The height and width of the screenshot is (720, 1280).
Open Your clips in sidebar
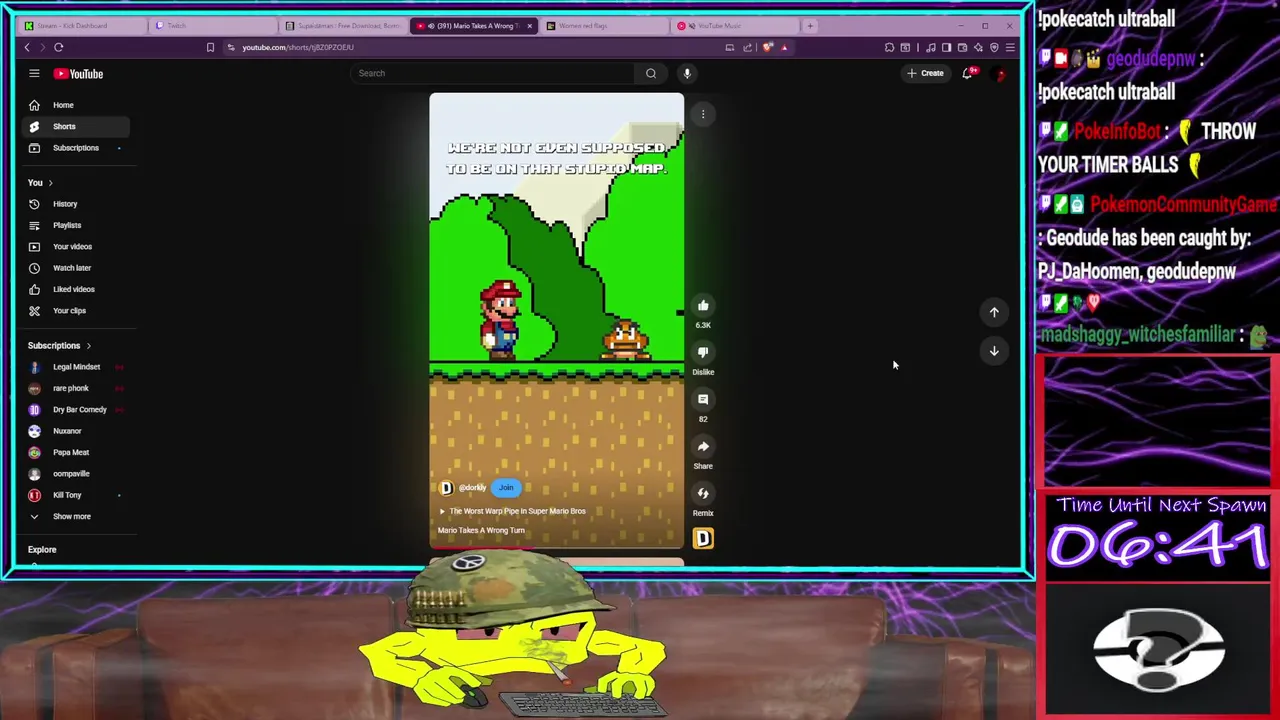pyautogui.click(x=75, y=311)
